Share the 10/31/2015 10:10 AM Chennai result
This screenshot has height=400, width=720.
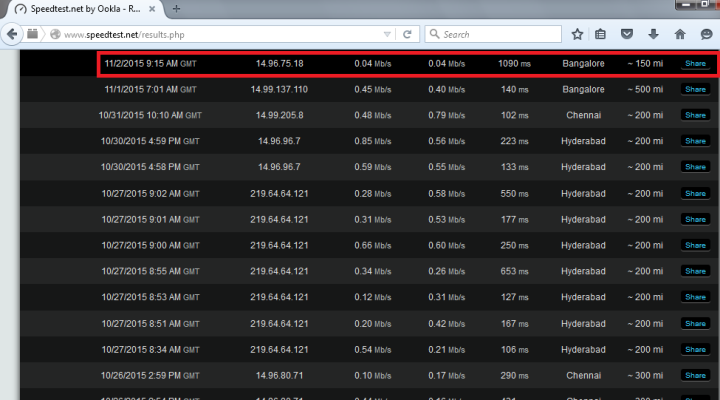(695, 115)
